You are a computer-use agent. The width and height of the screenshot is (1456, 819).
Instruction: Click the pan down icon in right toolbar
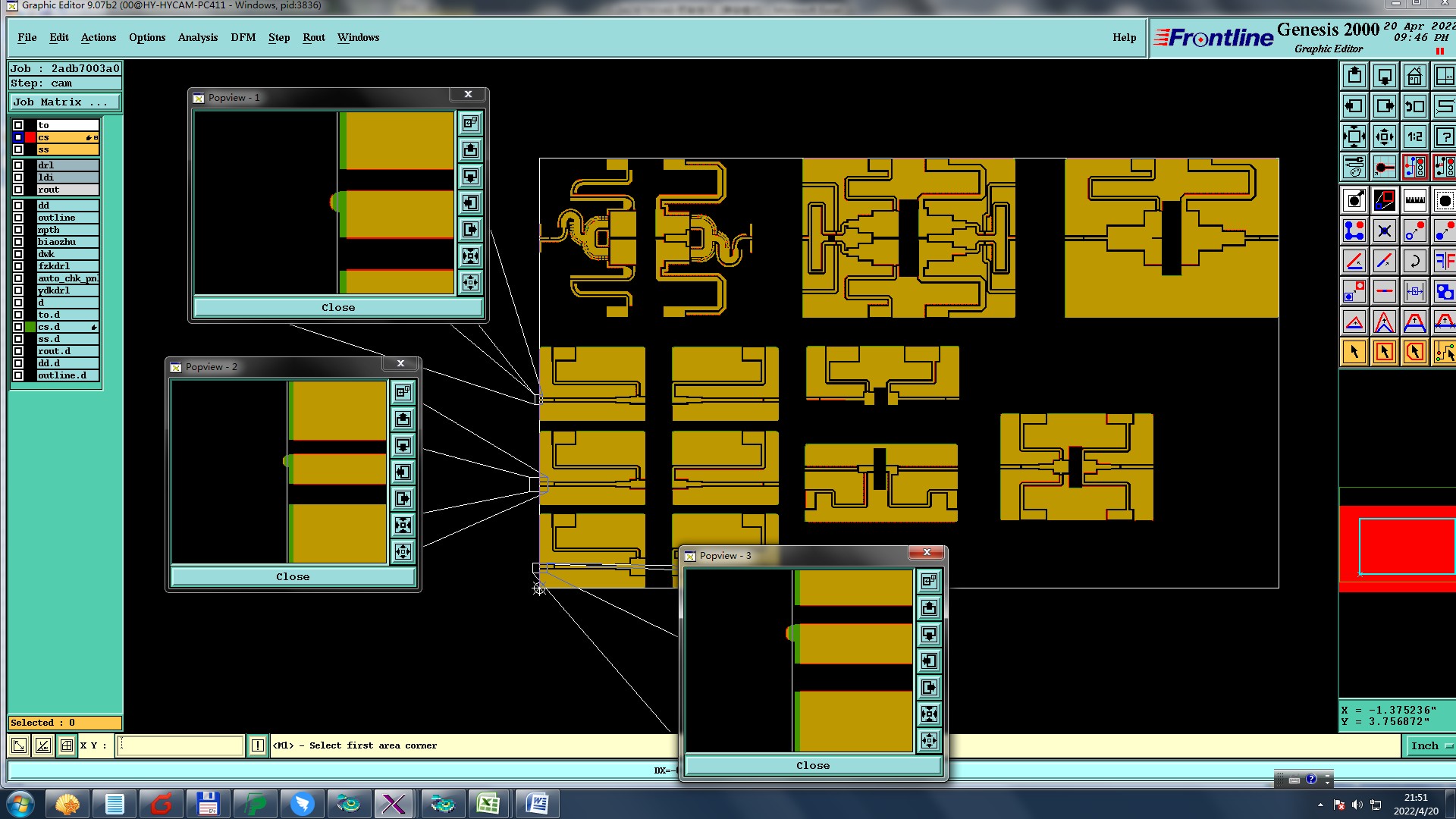pos(1385,76)
